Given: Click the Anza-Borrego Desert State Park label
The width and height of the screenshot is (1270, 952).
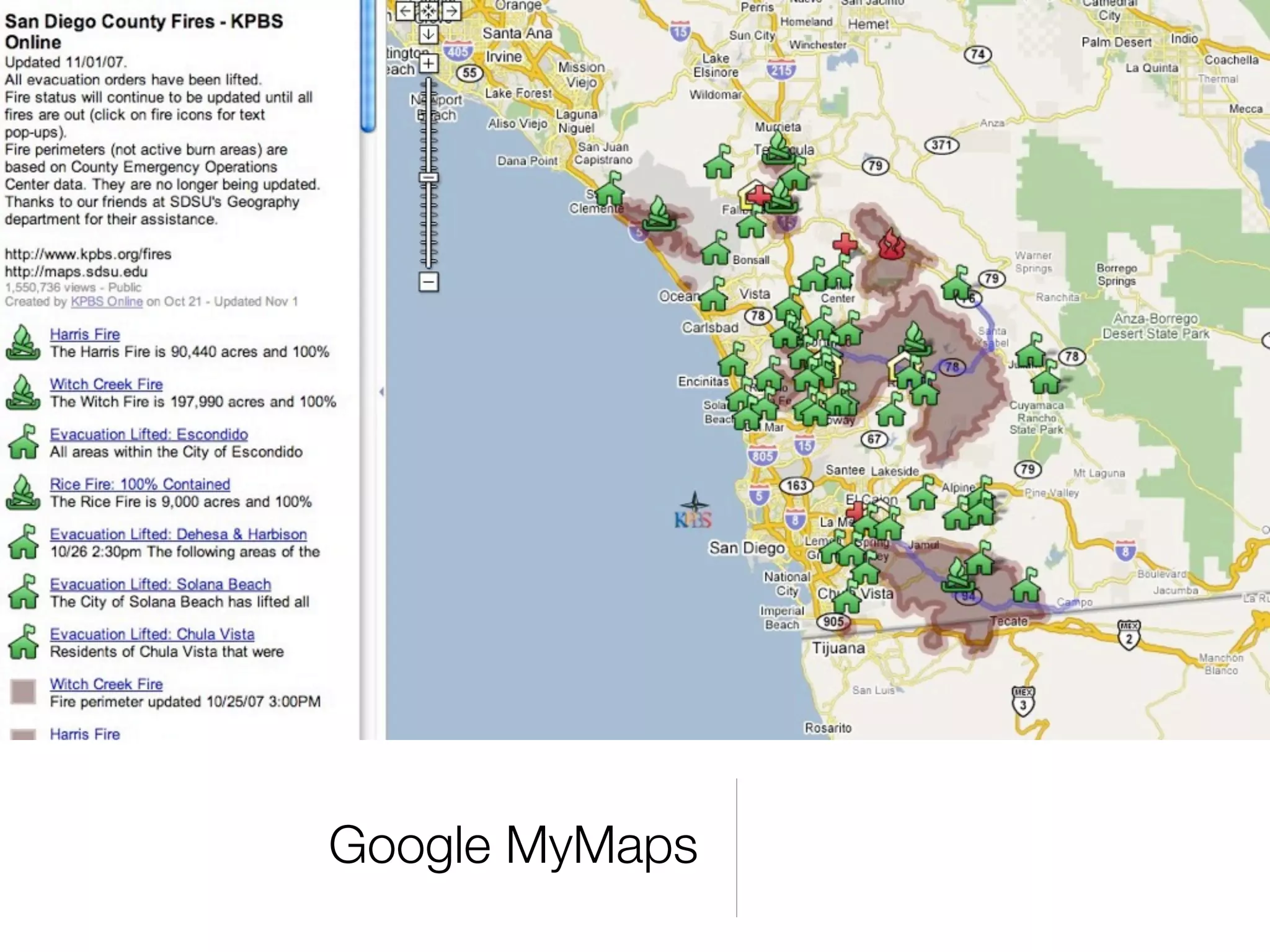Looking at the screenshot, I should [x=1156, y=326].
